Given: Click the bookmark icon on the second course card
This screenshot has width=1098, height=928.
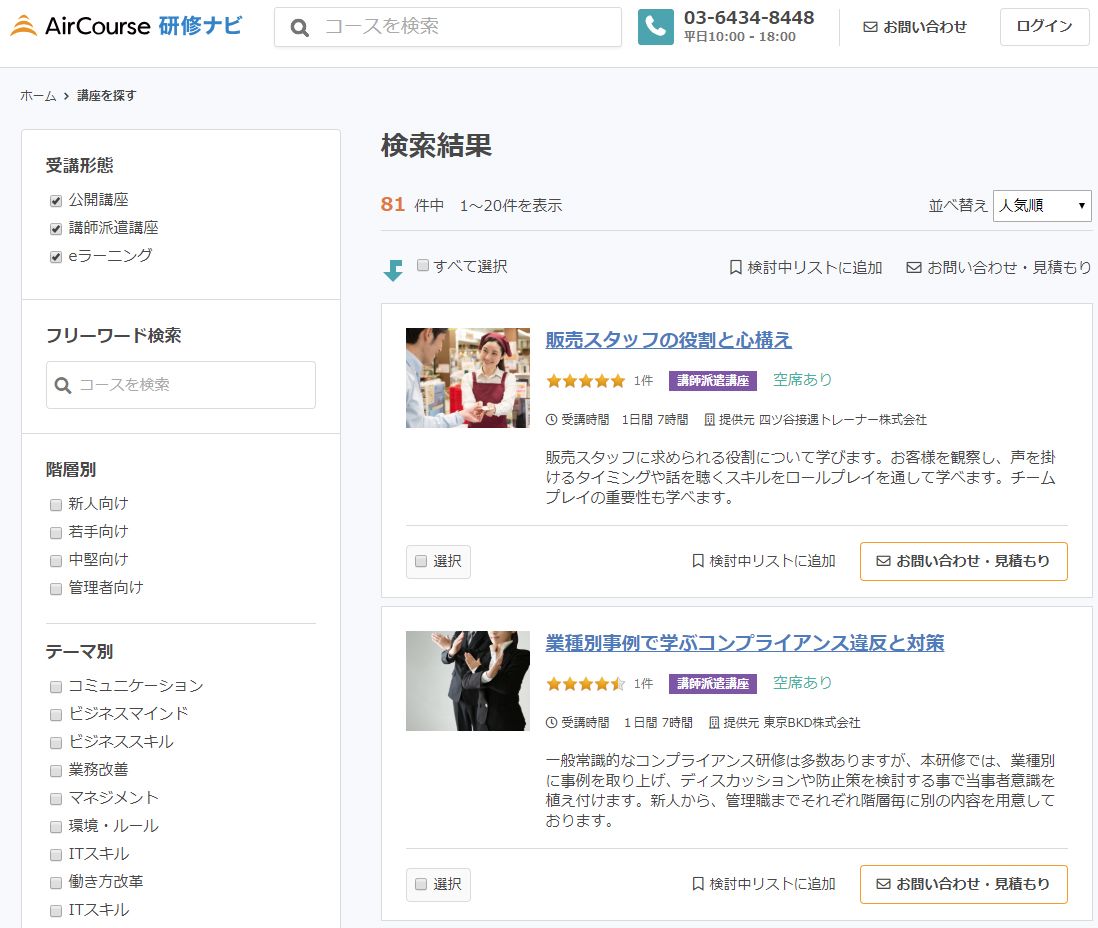Looking at the screenshot, I should [x=698, y=884].
